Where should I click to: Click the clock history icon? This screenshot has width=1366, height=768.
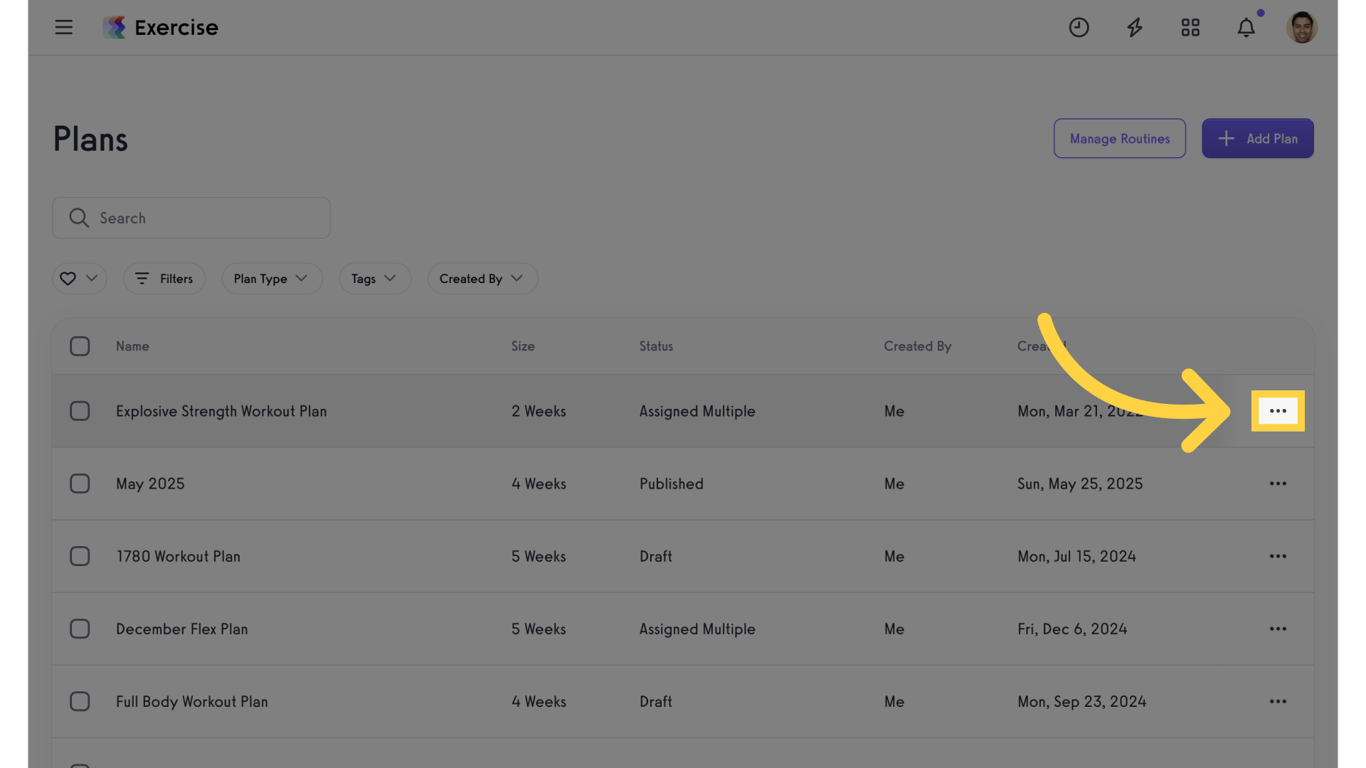[x=1078, y=28]
